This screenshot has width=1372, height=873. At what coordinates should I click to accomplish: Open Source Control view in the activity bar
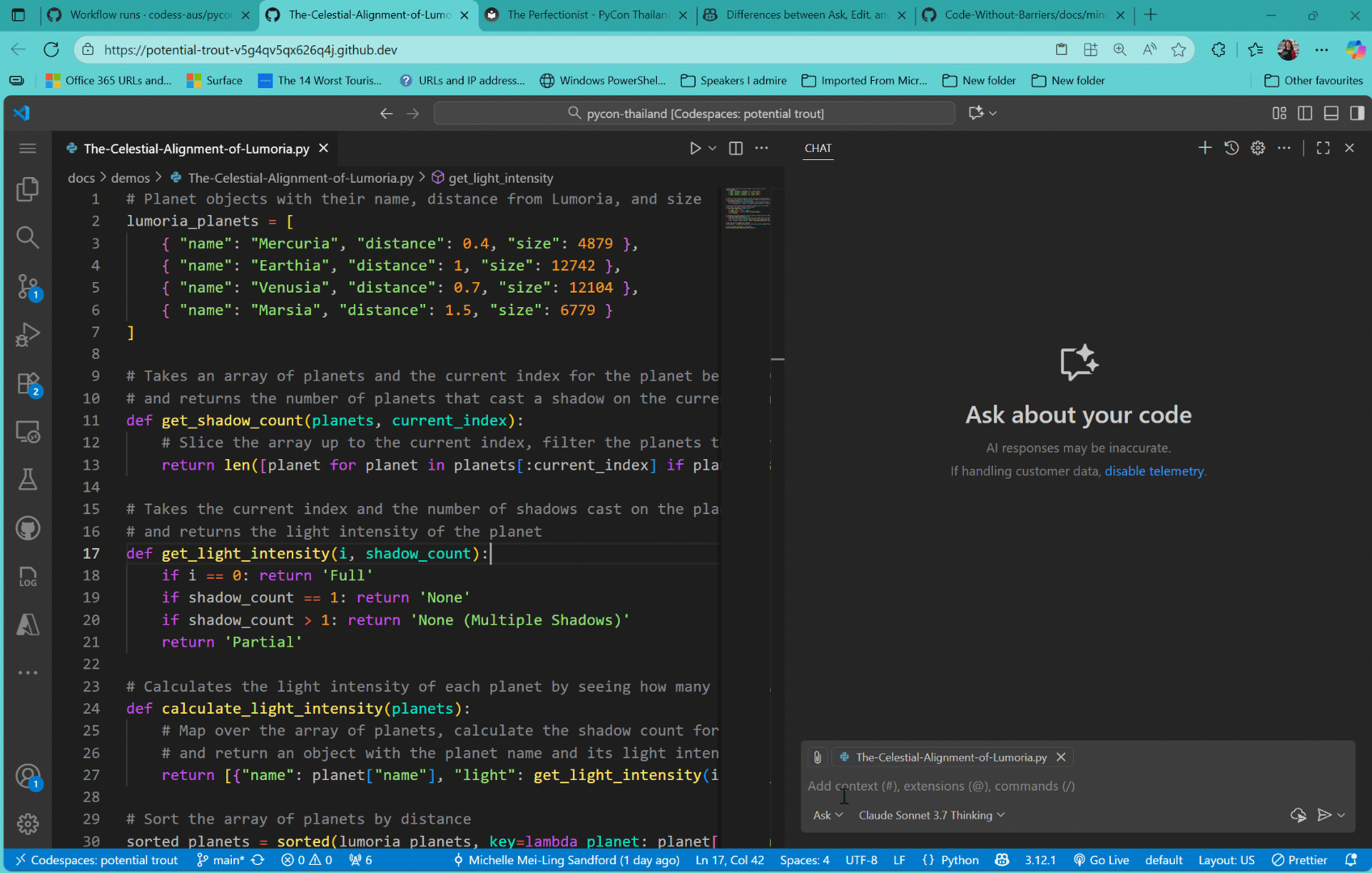pyautogui.click(x=27, y=287)
